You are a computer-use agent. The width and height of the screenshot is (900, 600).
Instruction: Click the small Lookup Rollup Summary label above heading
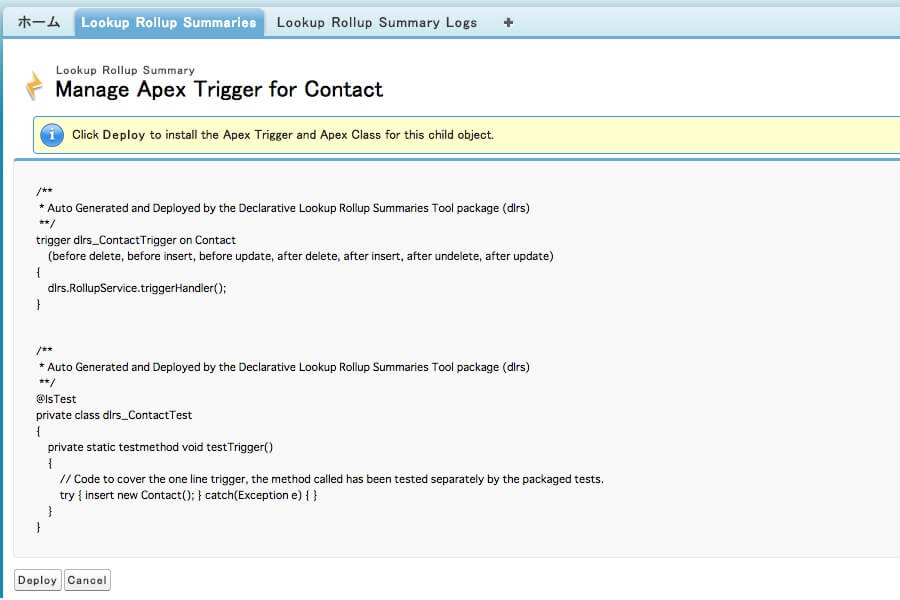[x=125, y=70]
